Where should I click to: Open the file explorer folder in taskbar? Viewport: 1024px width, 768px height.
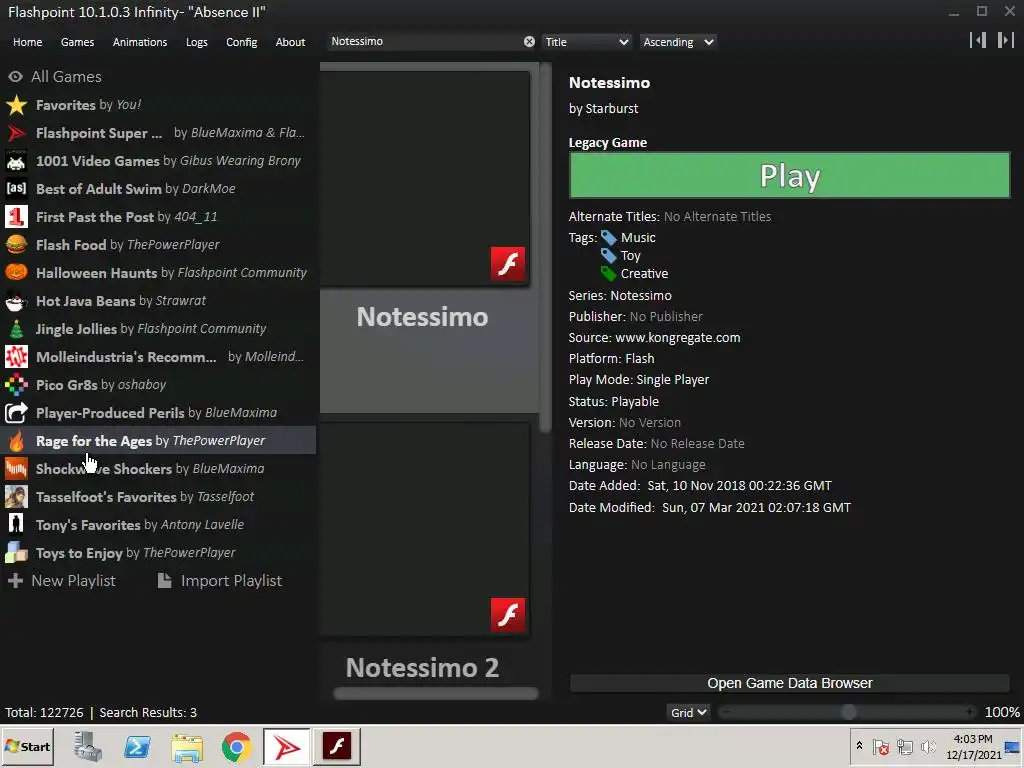pyautogui.click(x=187, y=746)
